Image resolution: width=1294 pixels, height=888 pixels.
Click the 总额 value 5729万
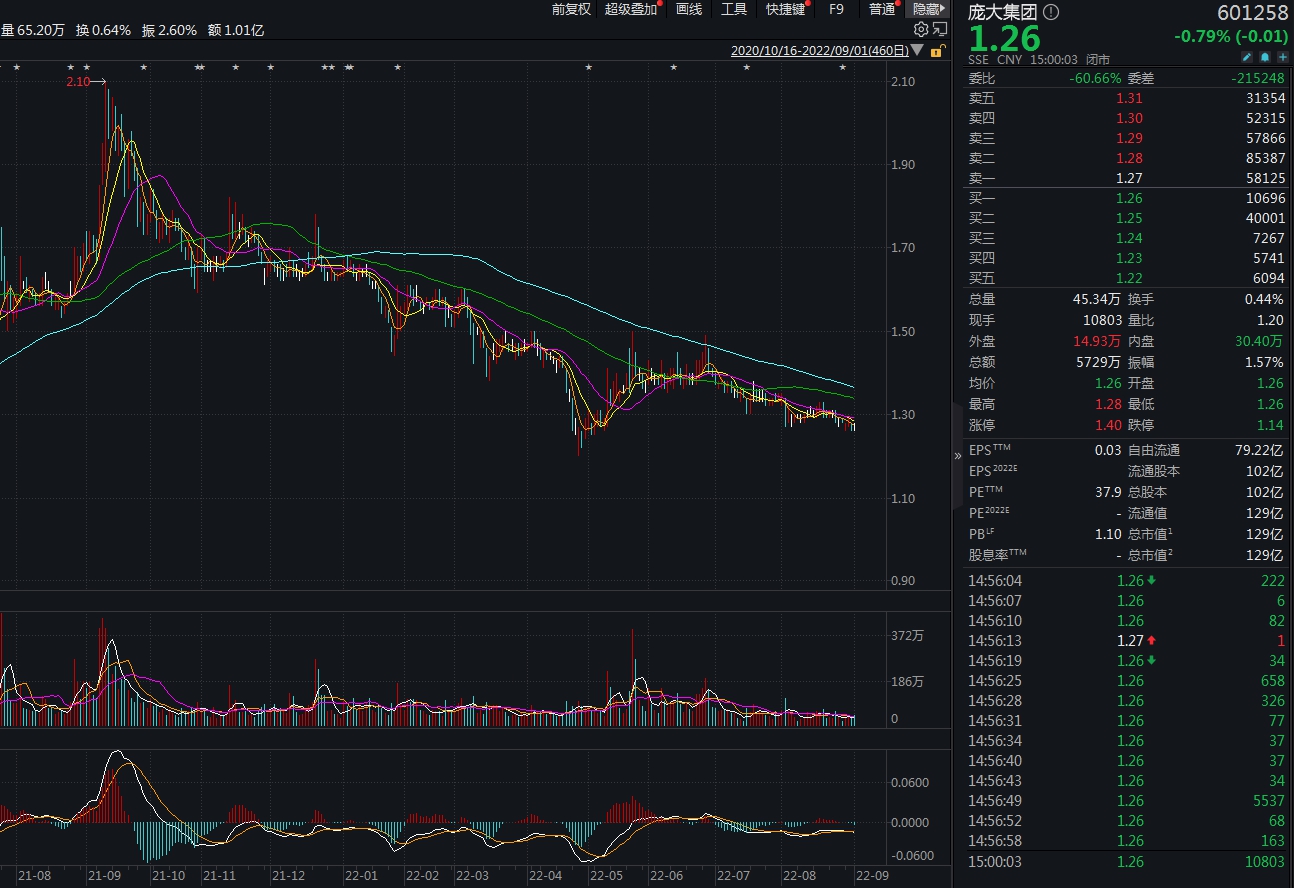coord(1099,362)
